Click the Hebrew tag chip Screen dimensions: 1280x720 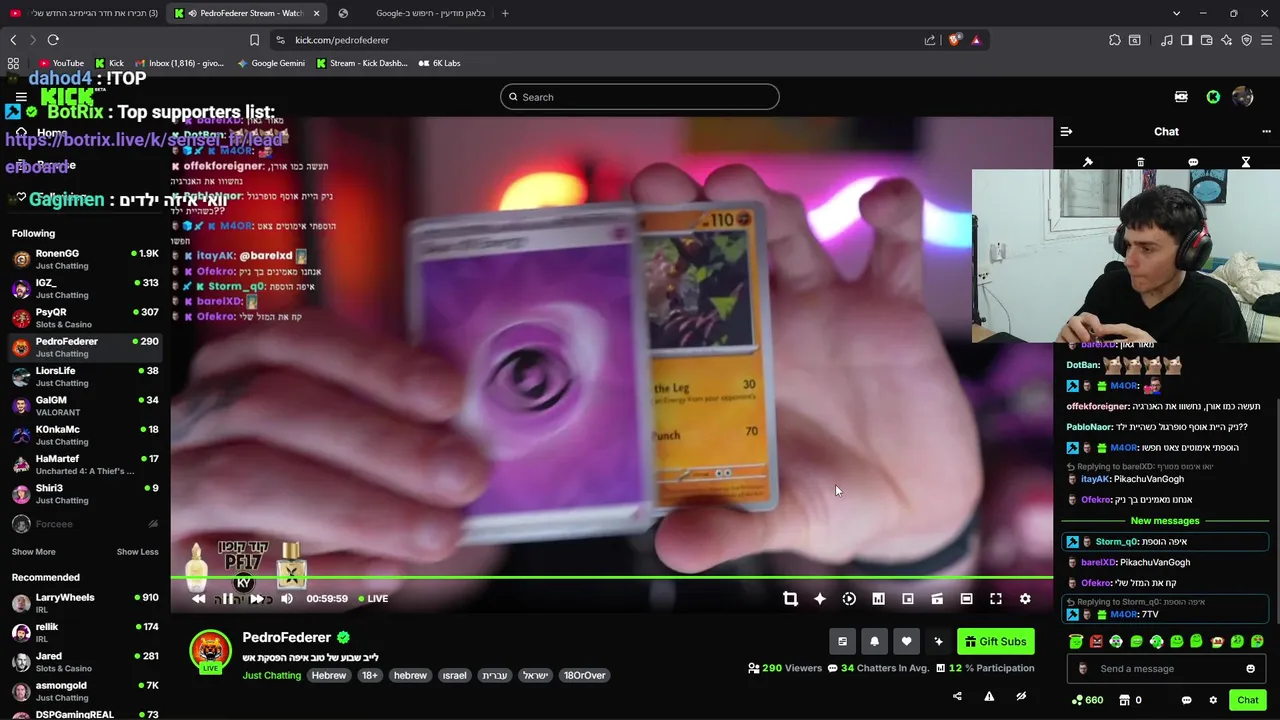coord(328,676)
